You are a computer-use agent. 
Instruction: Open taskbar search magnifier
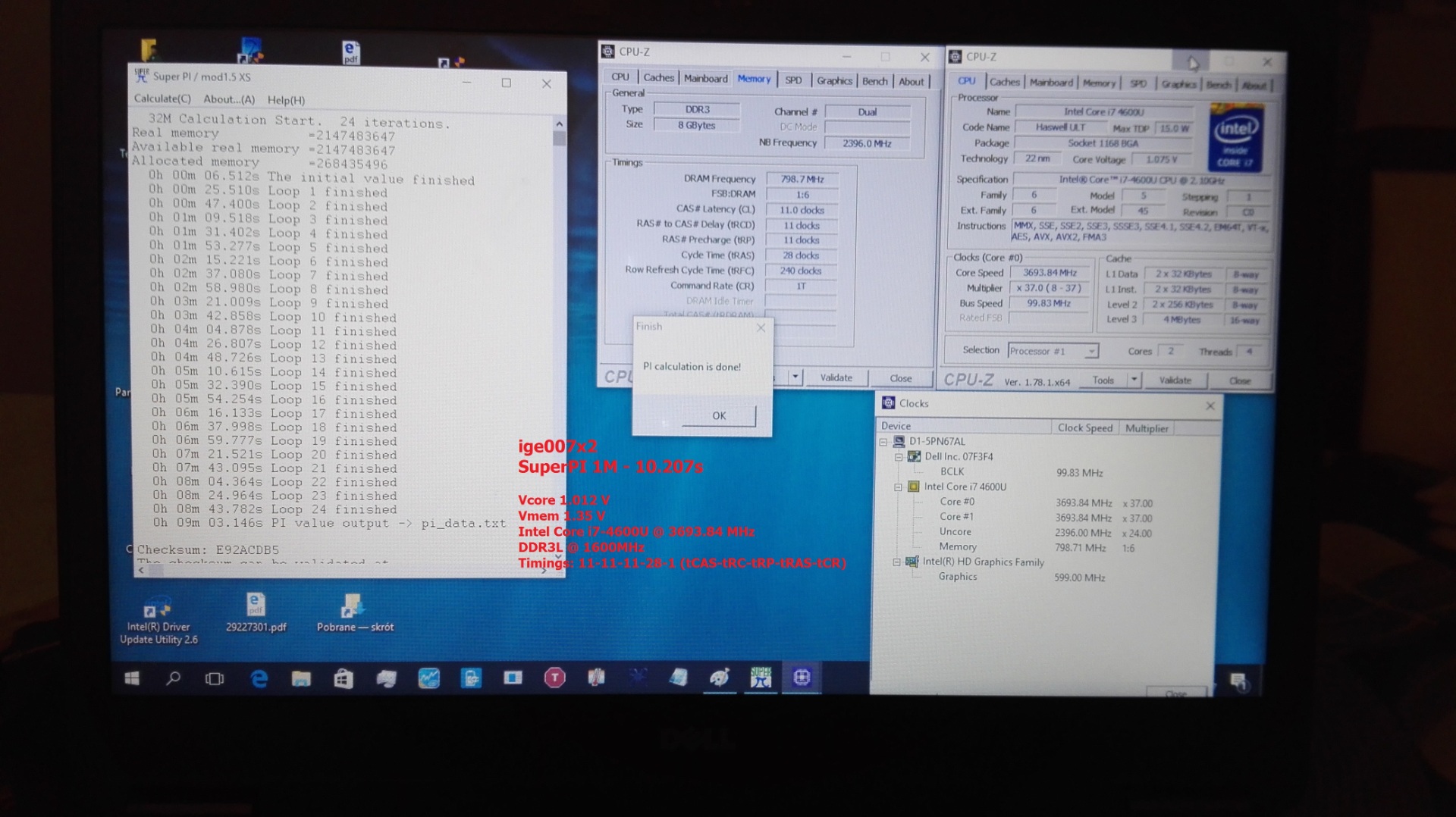[174, 678]
